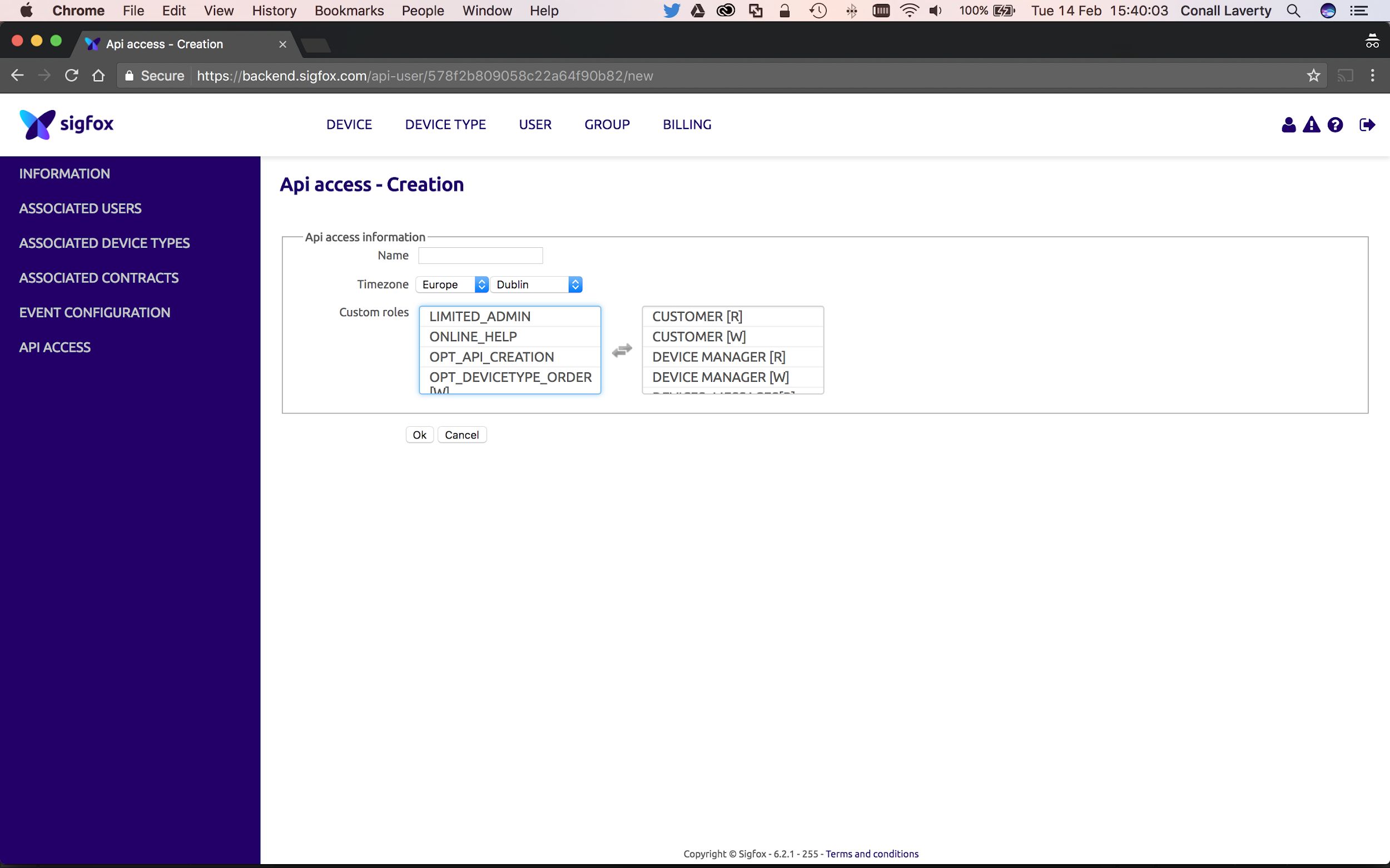Click the Siri icon
The image size is (1390, 868).
[x=1327, y=11]
